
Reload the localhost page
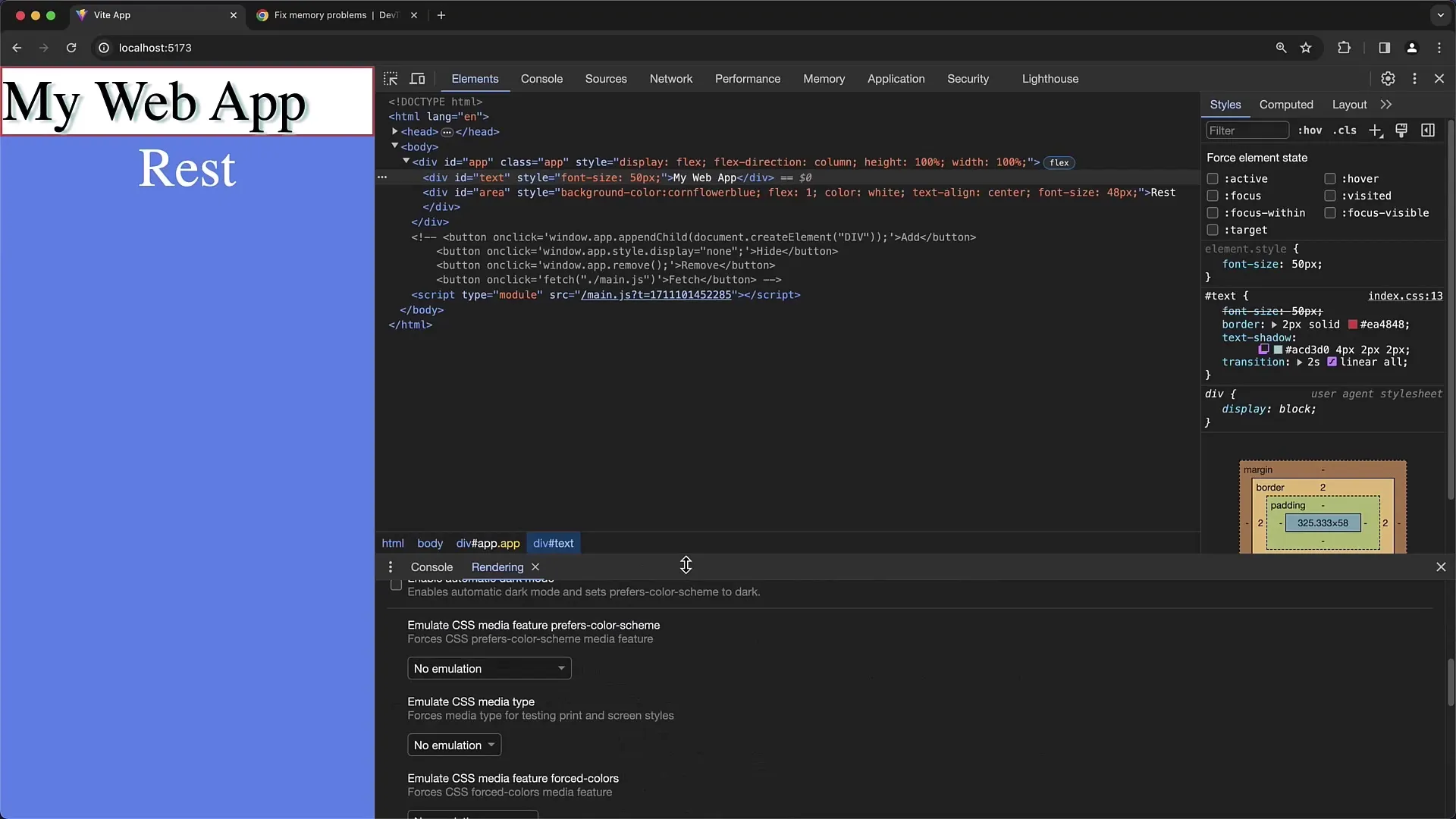(71, 48)
